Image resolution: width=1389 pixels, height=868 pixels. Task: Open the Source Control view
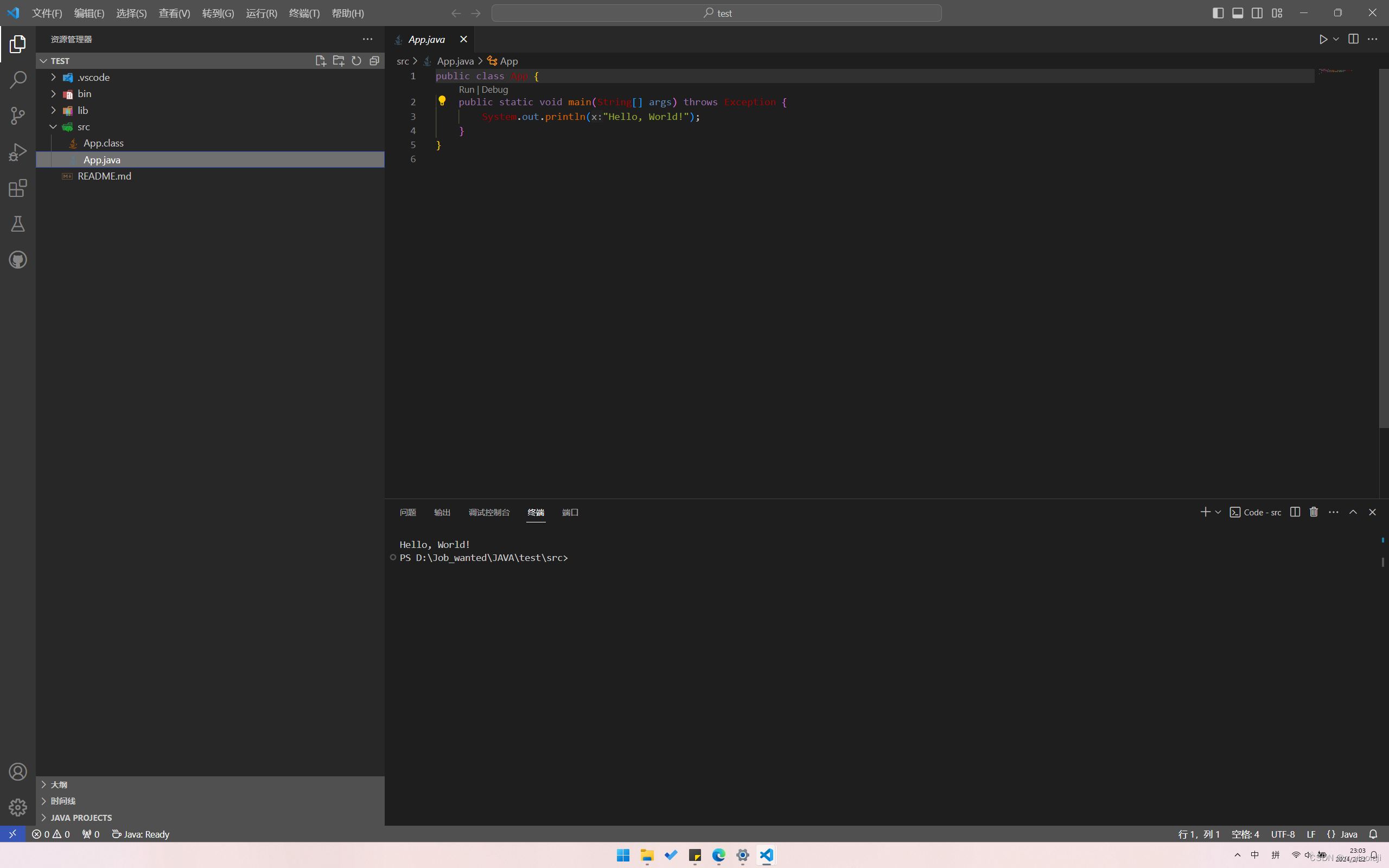17,116
